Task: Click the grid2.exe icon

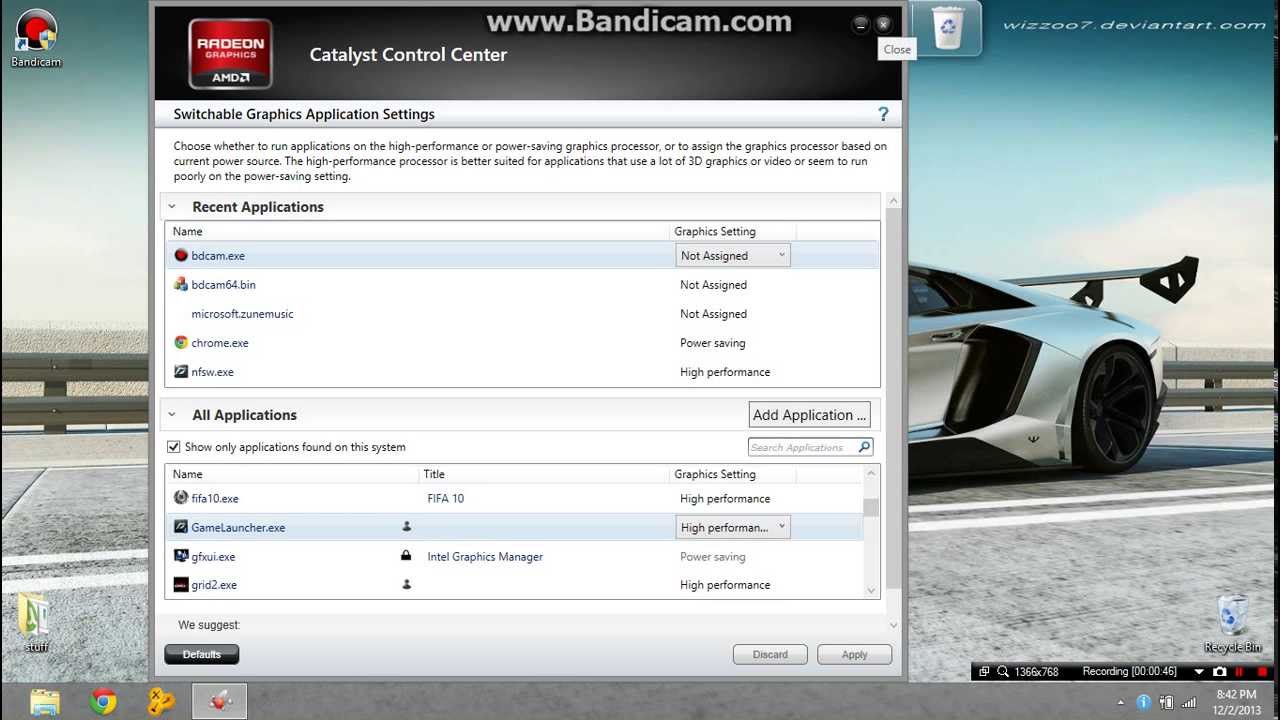Action: (181, 585)
